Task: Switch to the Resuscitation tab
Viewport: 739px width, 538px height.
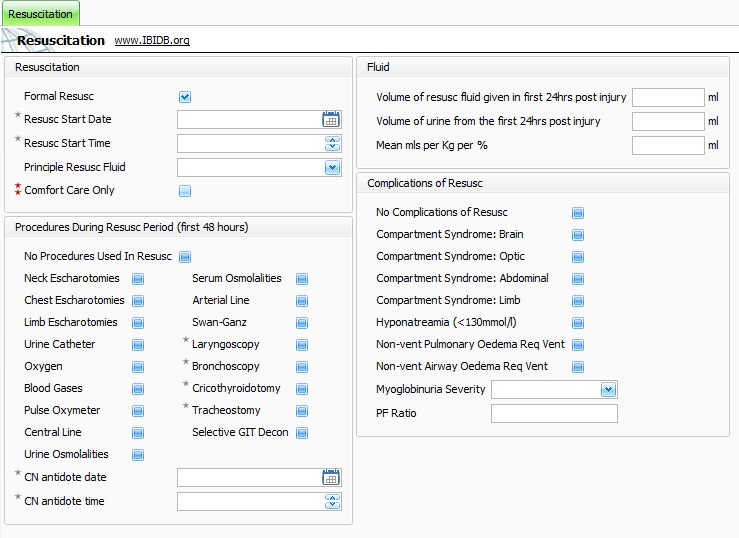Action: (40, 14)
